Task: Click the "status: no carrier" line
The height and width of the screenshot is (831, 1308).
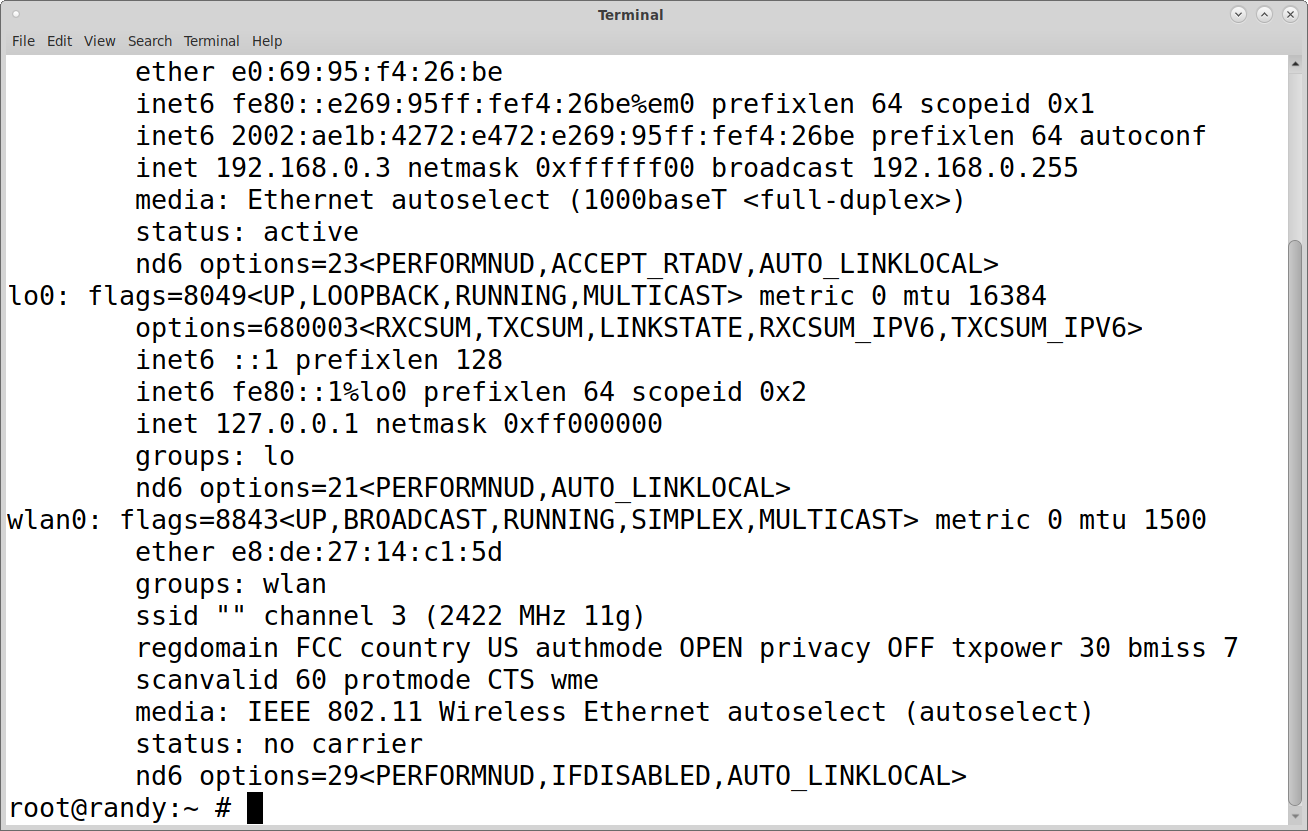Action: tap(279, 744)
